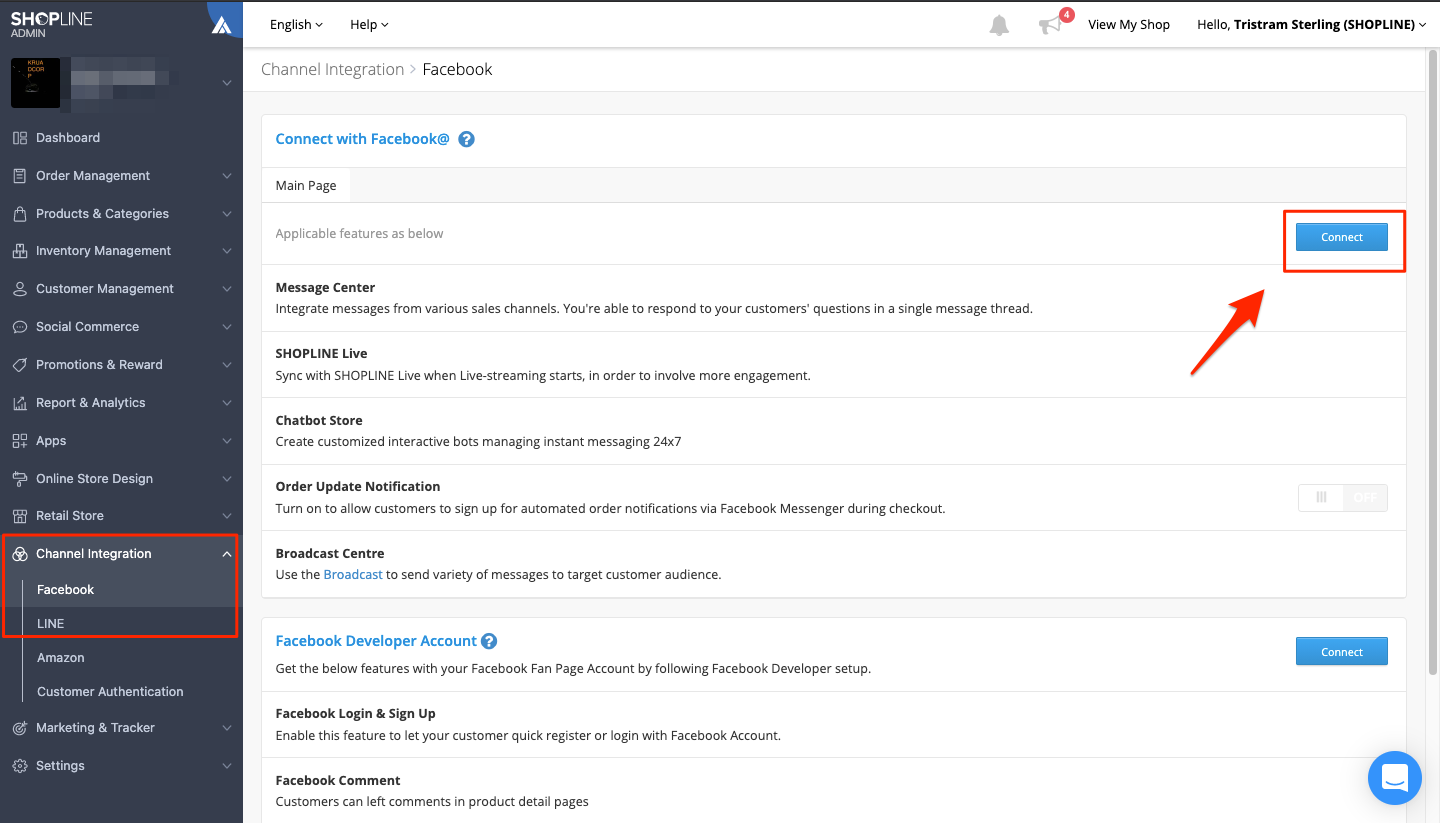Click the SHOPLINE Live heading text
The height and width of the screenshot is (823, 1440).
(x=321, y=354)
